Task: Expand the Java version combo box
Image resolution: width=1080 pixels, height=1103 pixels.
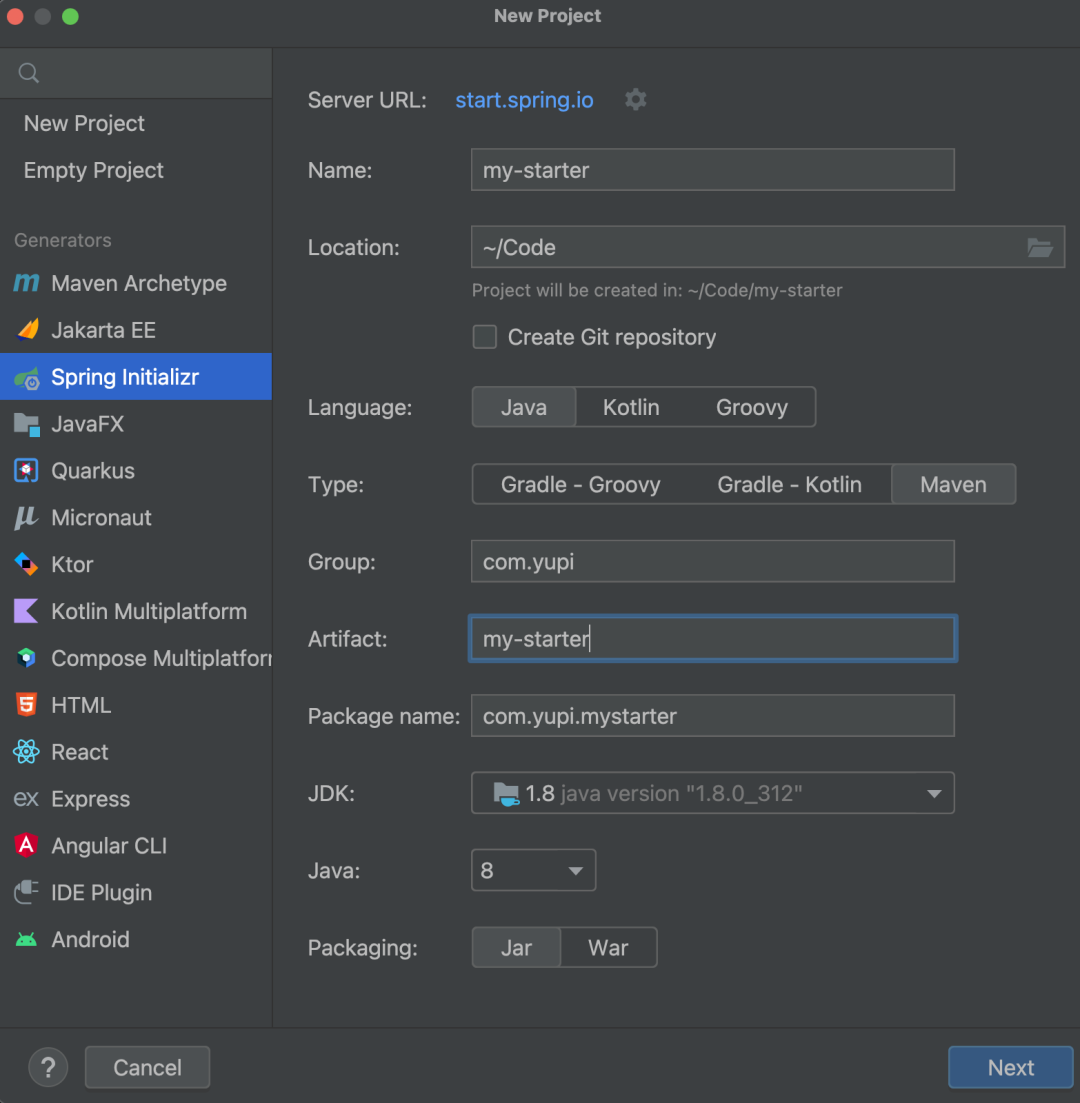Action: pyautogui.click(x=575, y=871)
